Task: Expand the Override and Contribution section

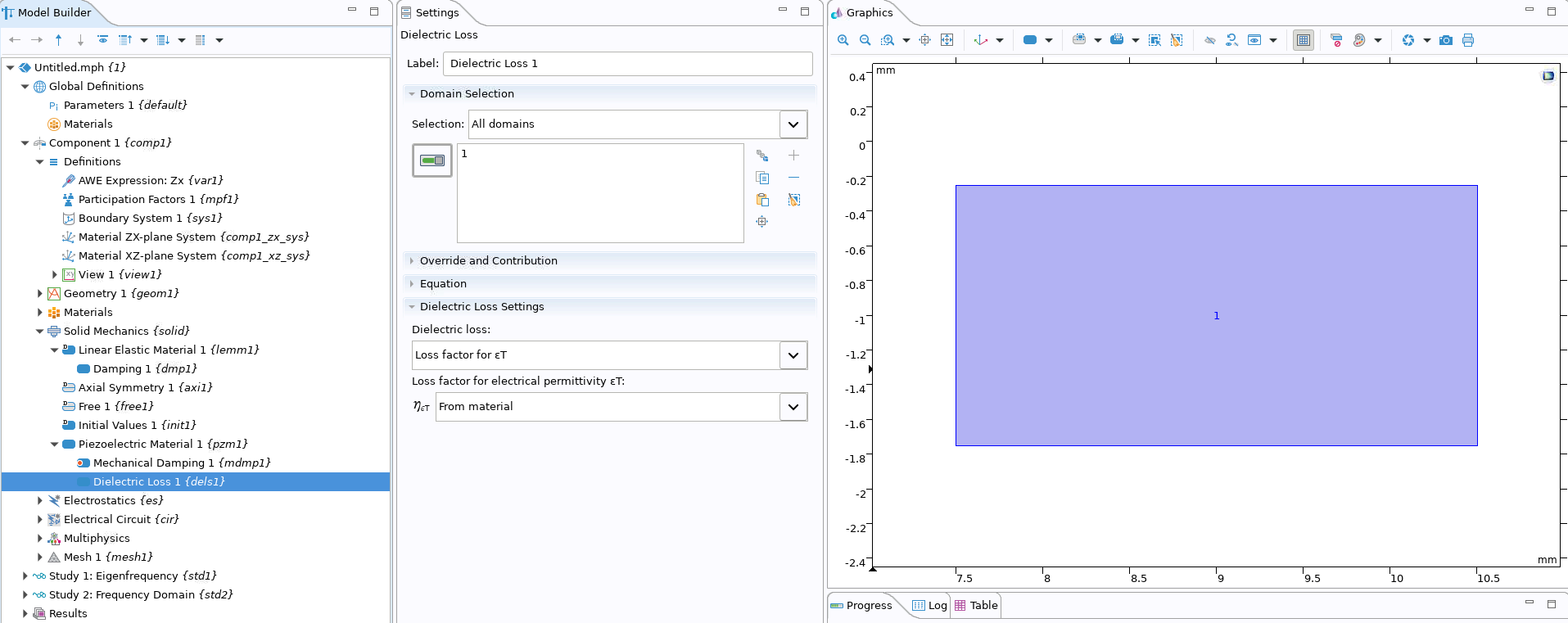Action: (488, 260)
